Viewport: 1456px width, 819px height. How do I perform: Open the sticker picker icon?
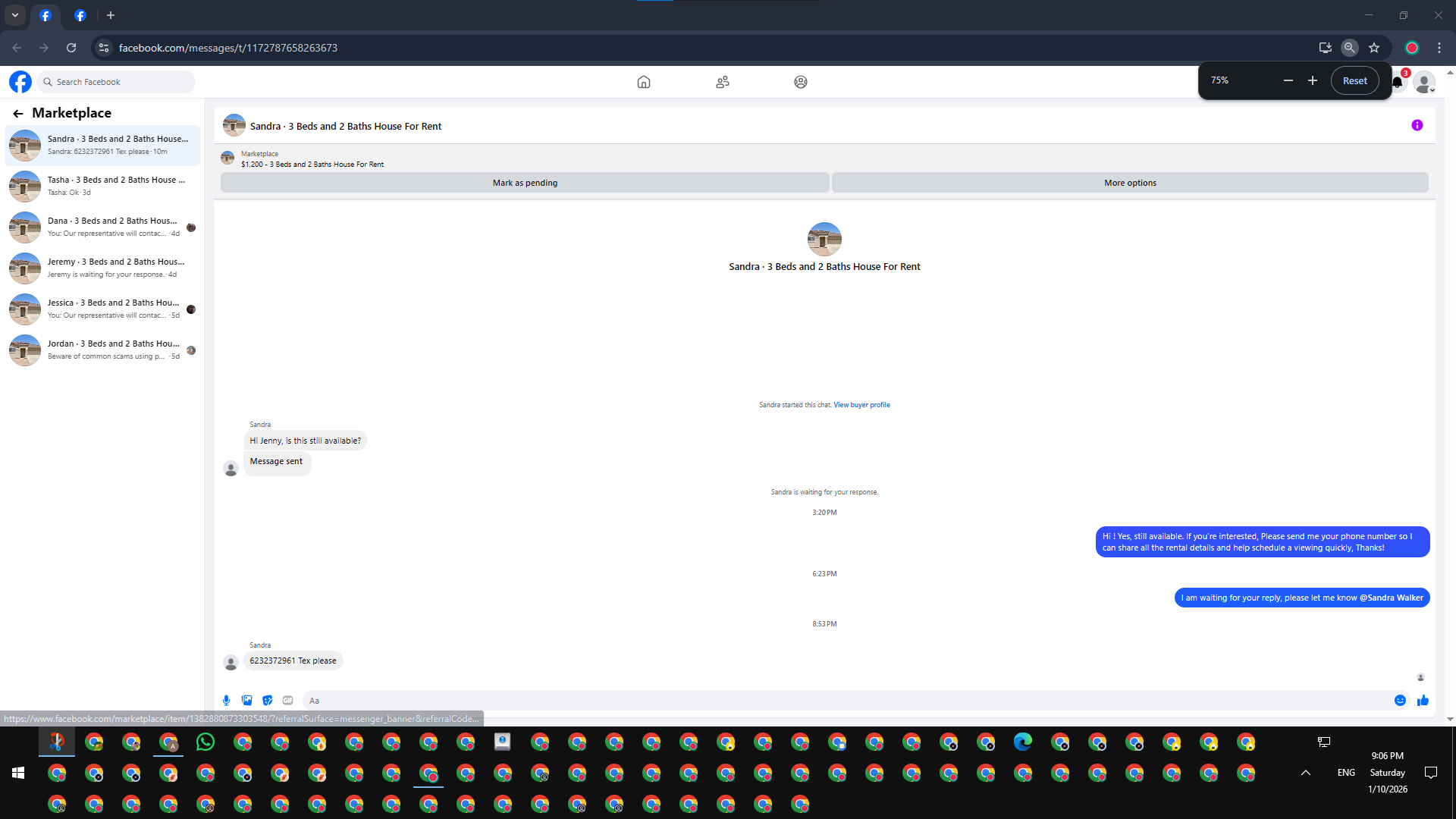(x=267, y=701)
